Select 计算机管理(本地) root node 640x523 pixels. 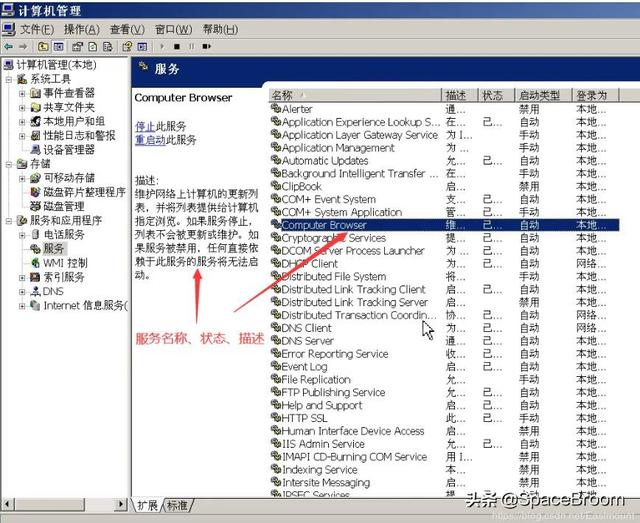(x=56, y=65)
